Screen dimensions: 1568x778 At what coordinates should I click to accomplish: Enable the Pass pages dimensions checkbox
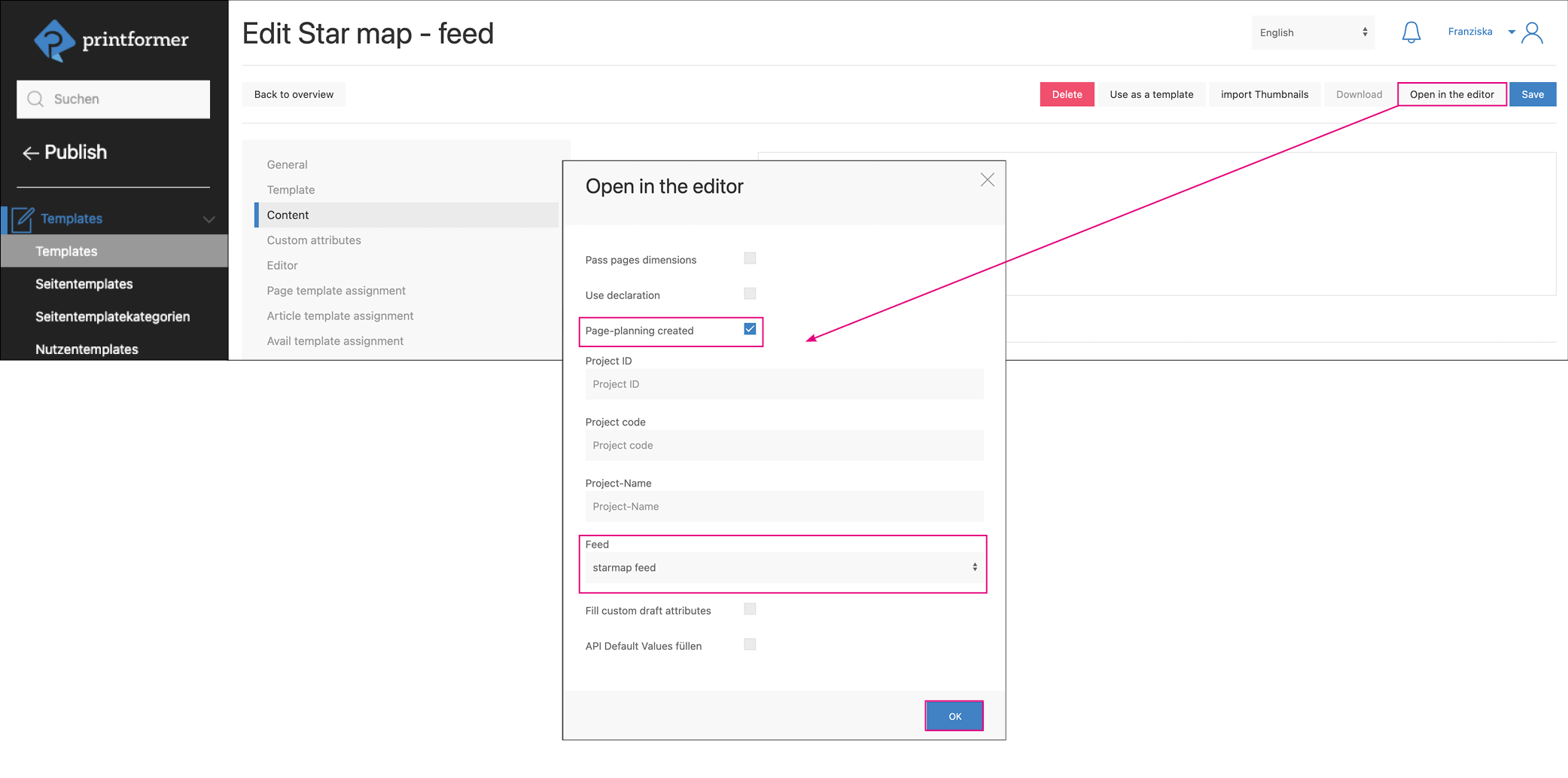[x=750, y=258]
